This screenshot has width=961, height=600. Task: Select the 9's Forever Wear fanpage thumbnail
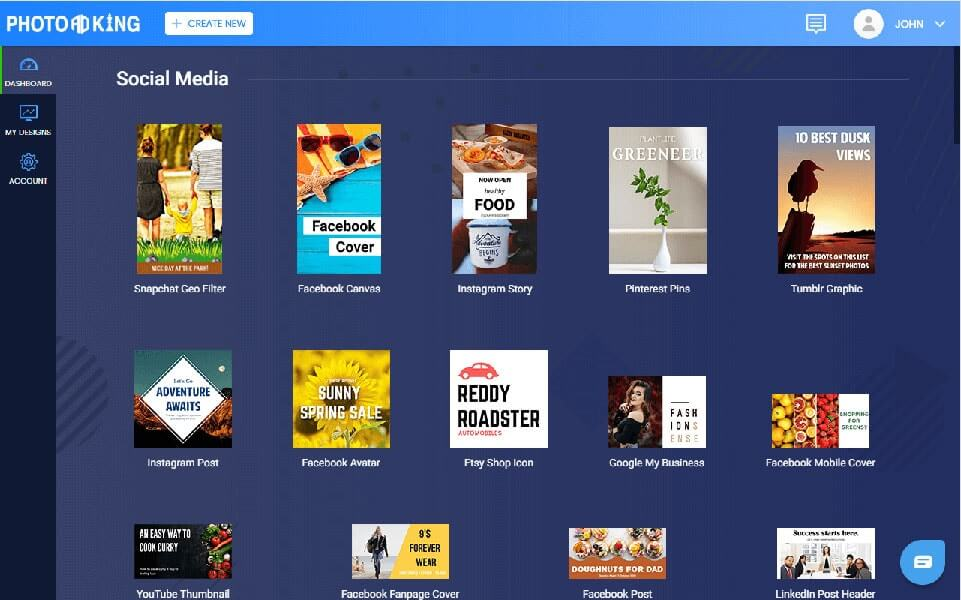click(400, 551)
